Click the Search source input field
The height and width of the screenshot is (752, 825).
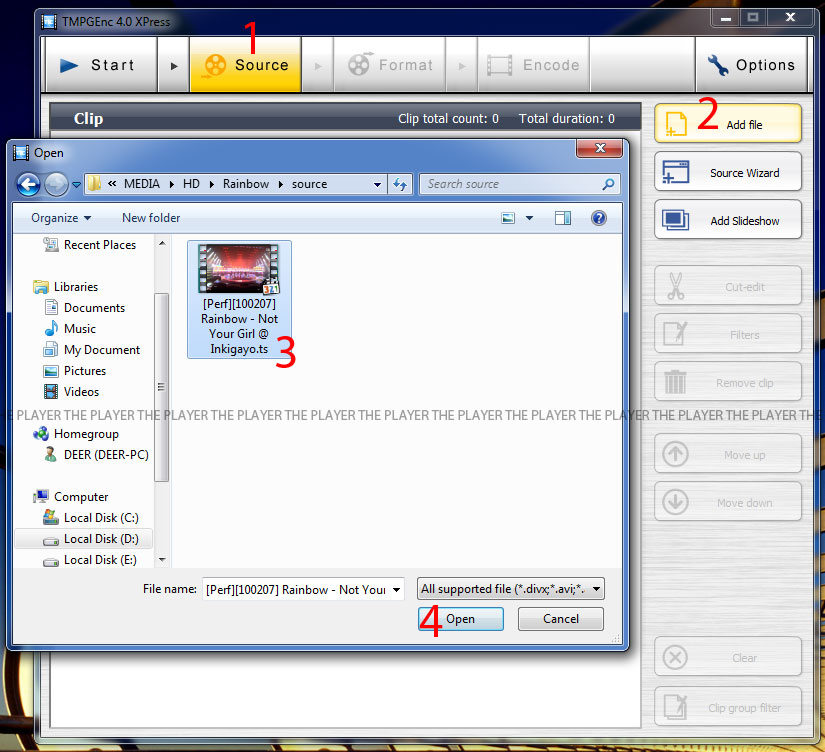(x=511, y=184)
